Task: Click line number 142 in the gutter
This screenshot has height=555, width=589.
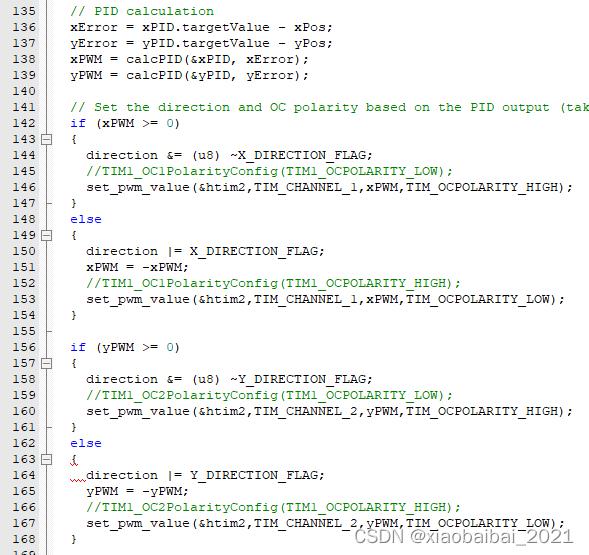Action: [x=24, y=123]
